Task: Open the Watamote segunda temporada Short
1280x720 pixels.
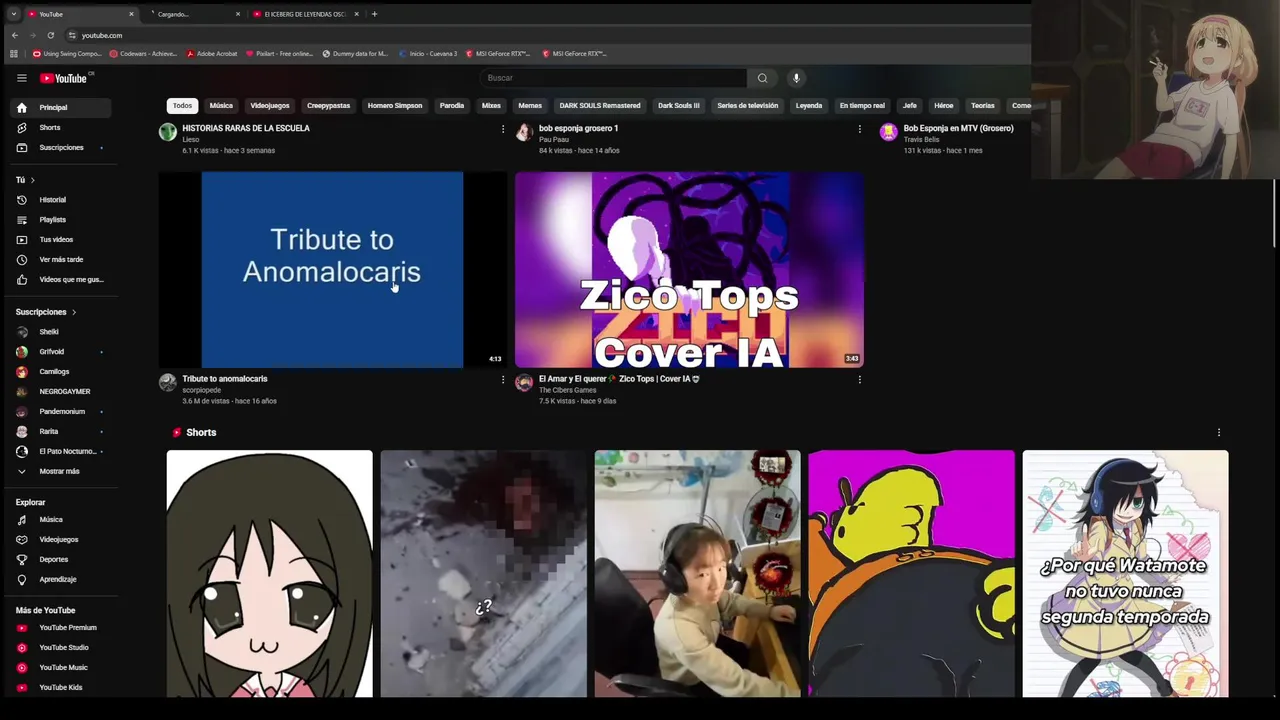Action: tap(1125, 573)
